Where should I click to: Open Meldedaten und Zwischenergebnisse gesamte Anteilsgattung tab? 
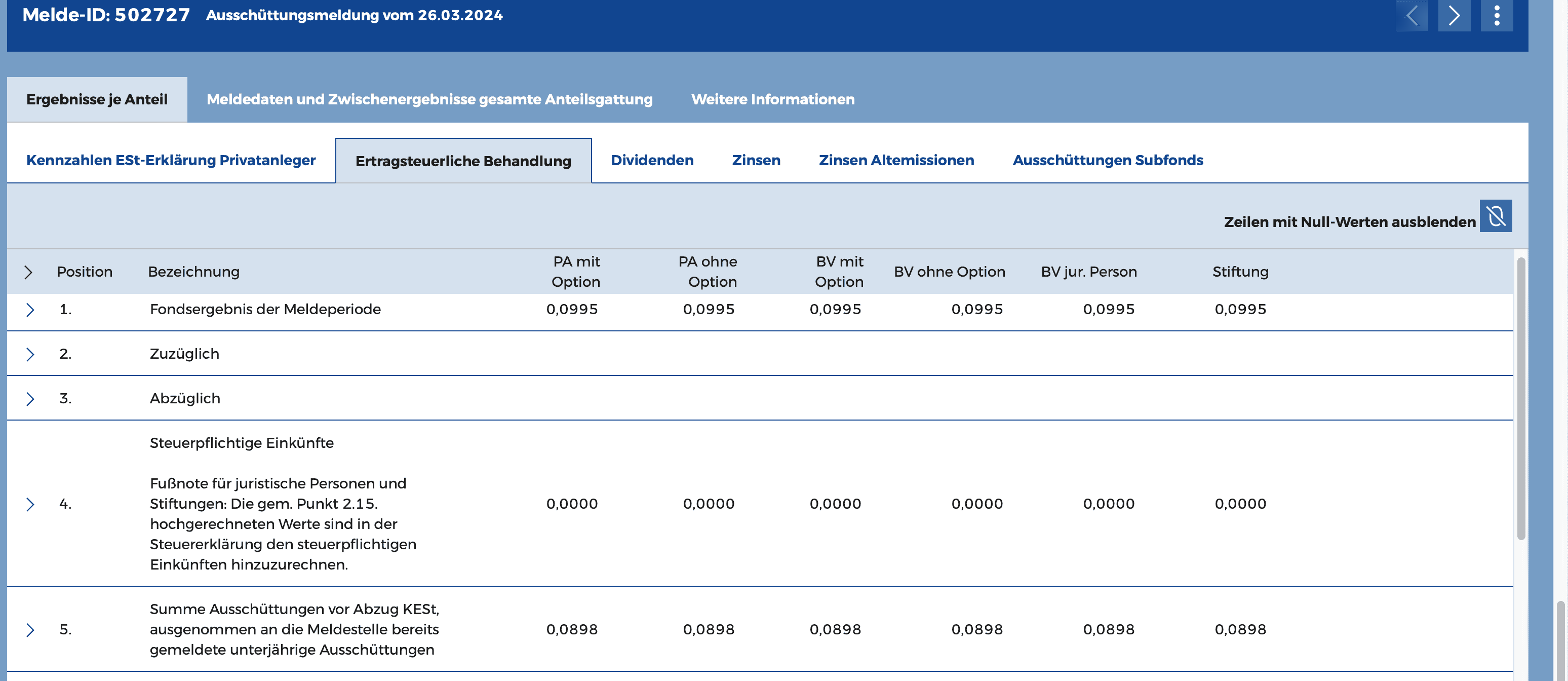coord(429,99)
